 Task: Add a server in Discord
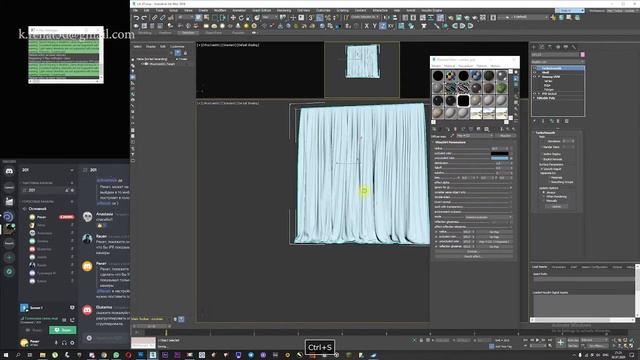(9, 258)
